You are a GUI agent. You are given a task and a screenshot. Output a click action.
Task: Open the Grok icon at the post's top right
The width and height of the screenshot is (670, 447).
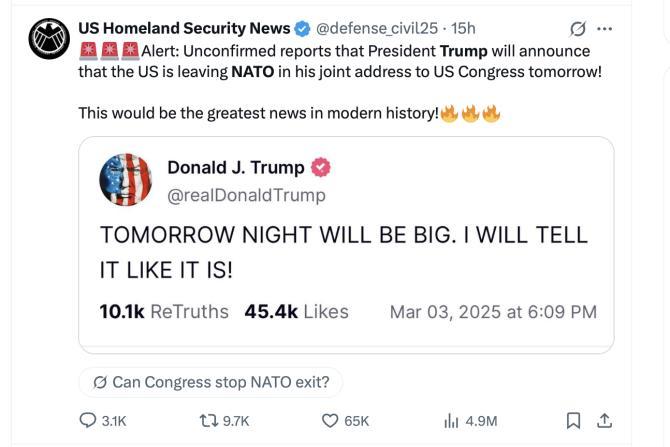pyautogui.click(x=576, y=28)
